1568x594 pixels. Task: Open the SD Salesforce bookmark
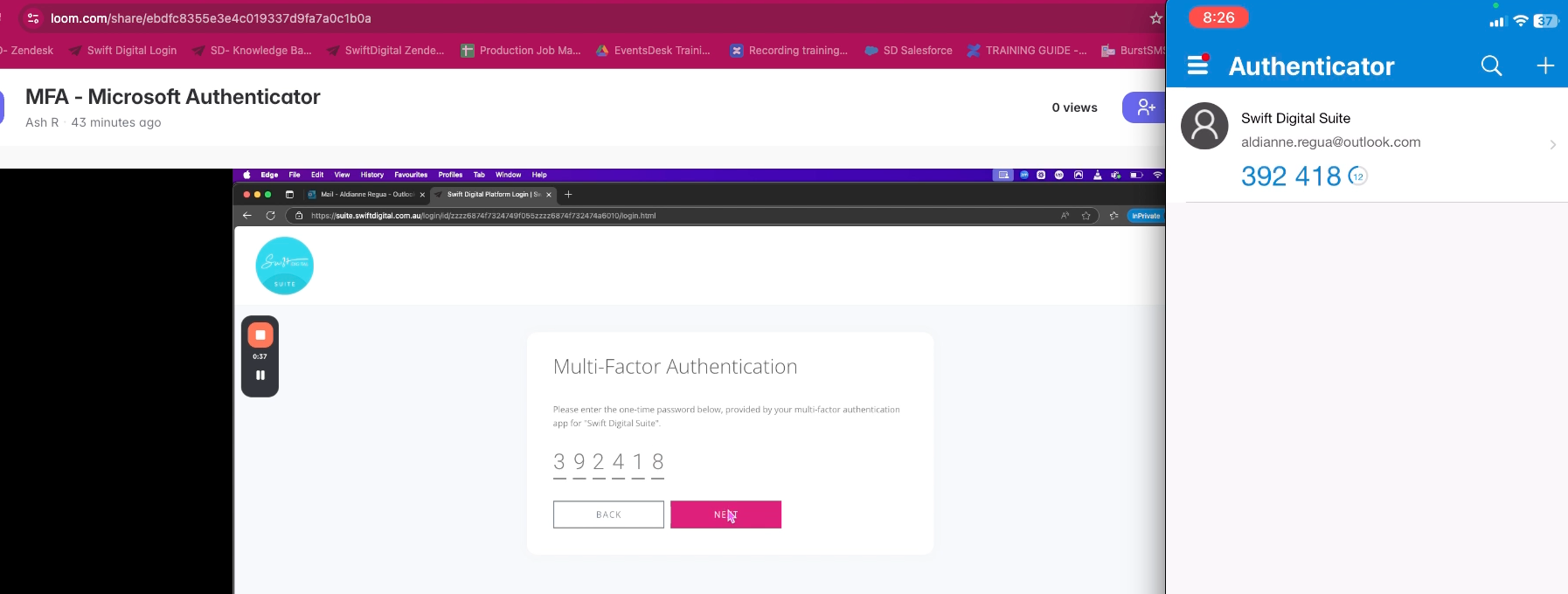909,51
